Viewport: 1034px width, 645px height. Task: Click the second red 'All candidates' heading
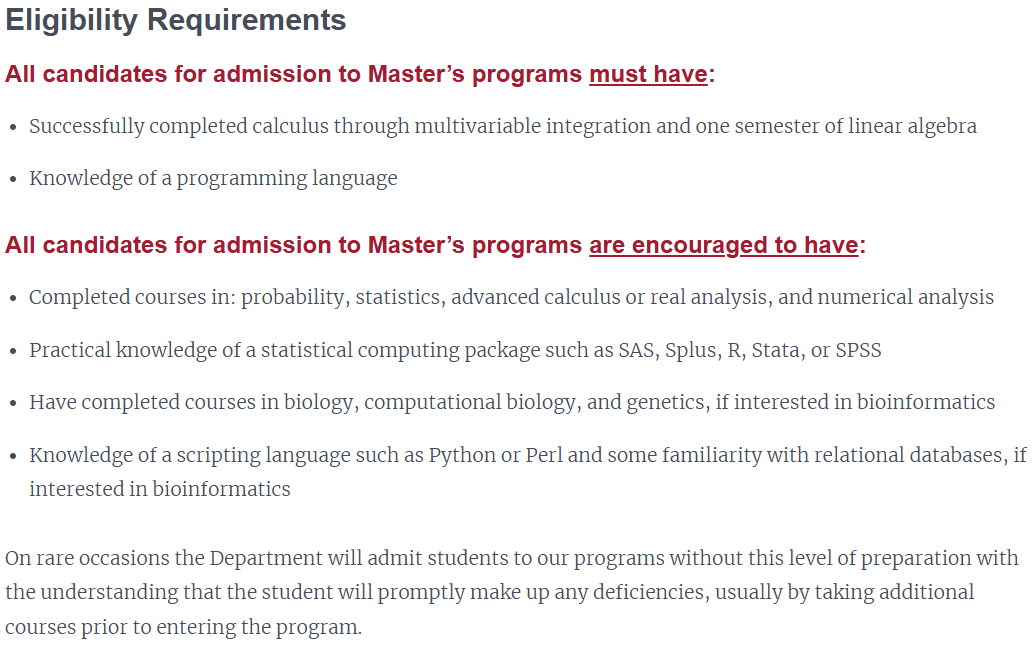coord(435,245)
